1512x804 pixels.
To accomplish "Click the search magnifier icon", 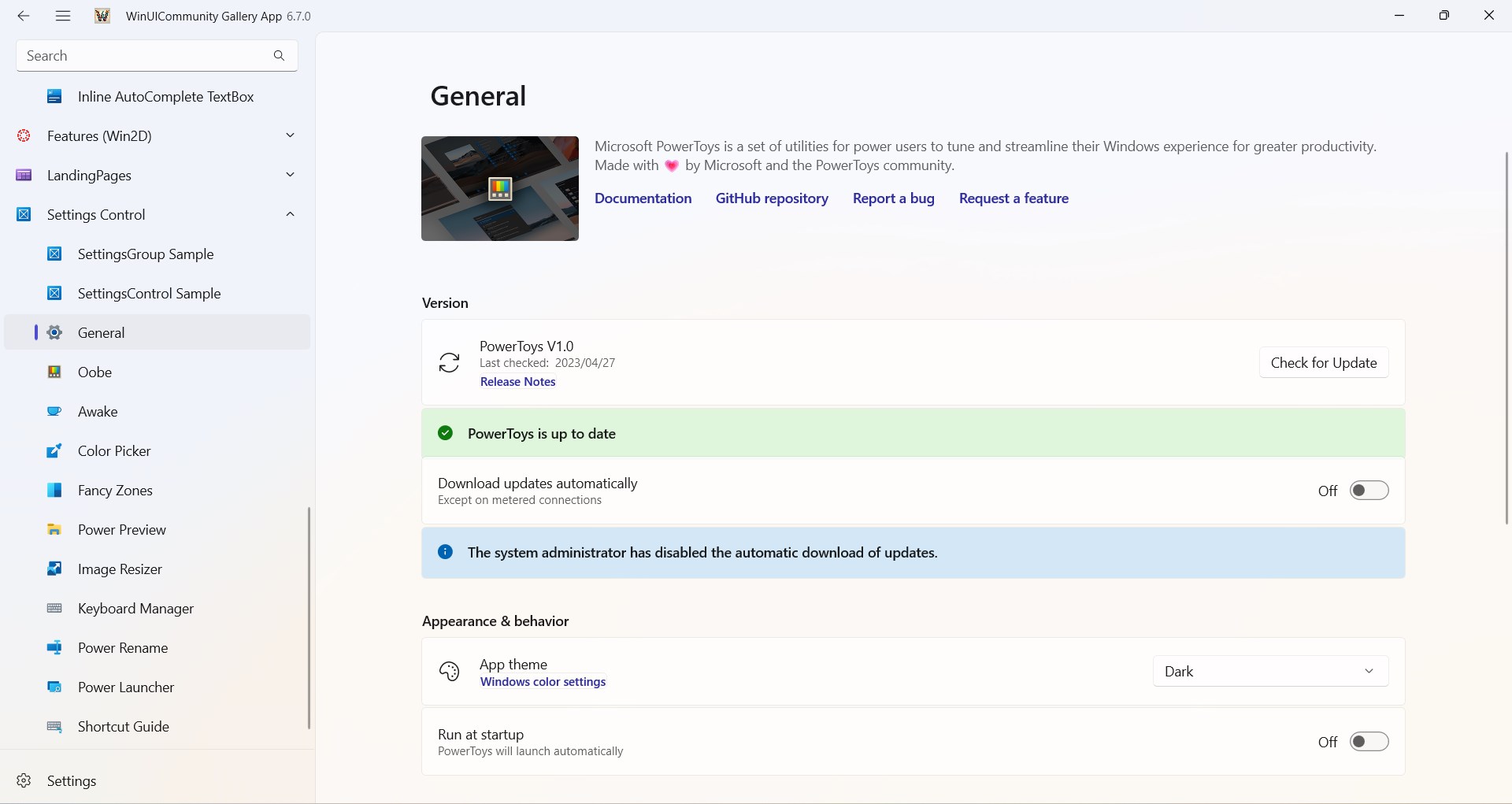I will pos(279,56).
